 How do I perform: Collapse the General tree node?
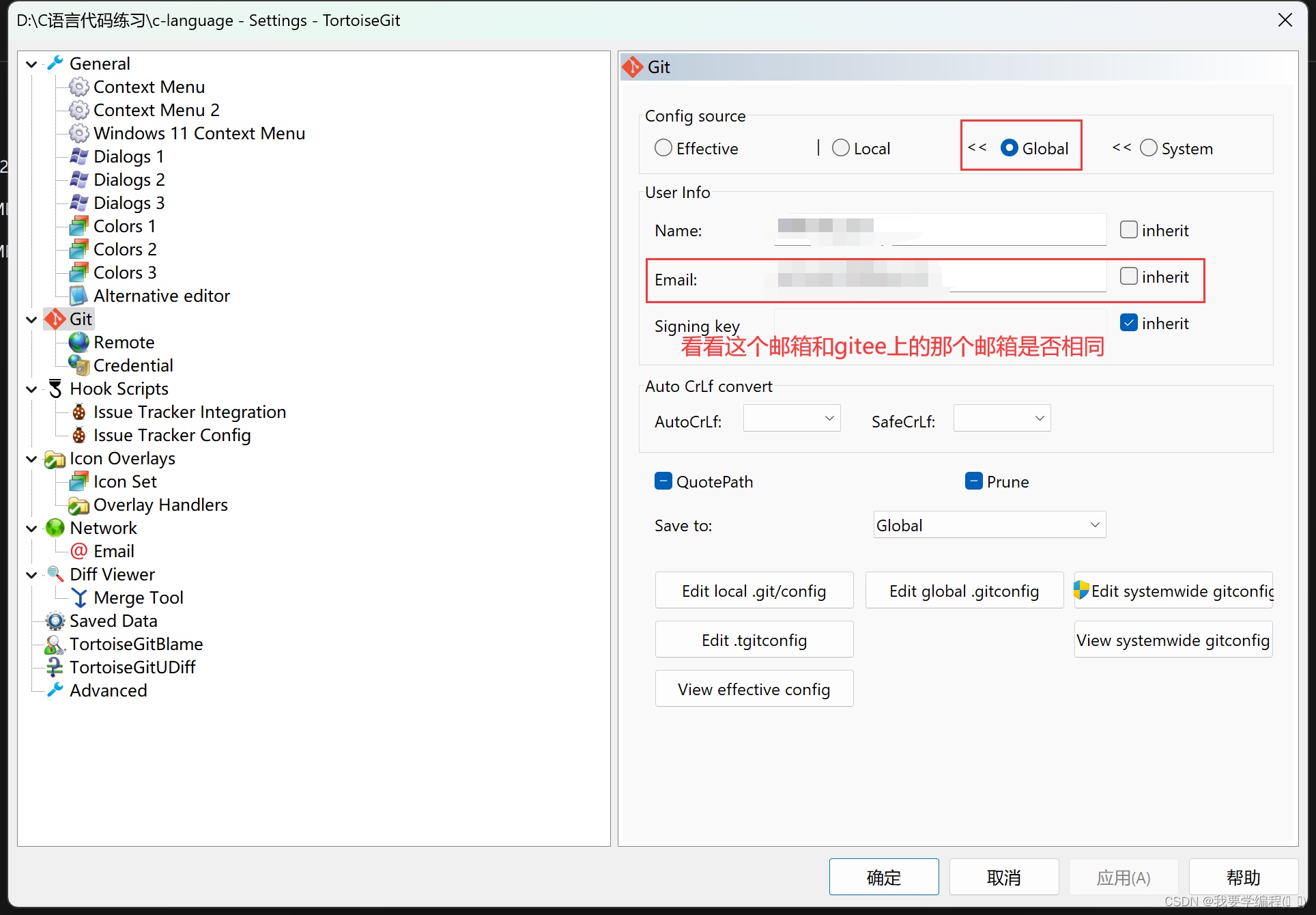point(31,64)
